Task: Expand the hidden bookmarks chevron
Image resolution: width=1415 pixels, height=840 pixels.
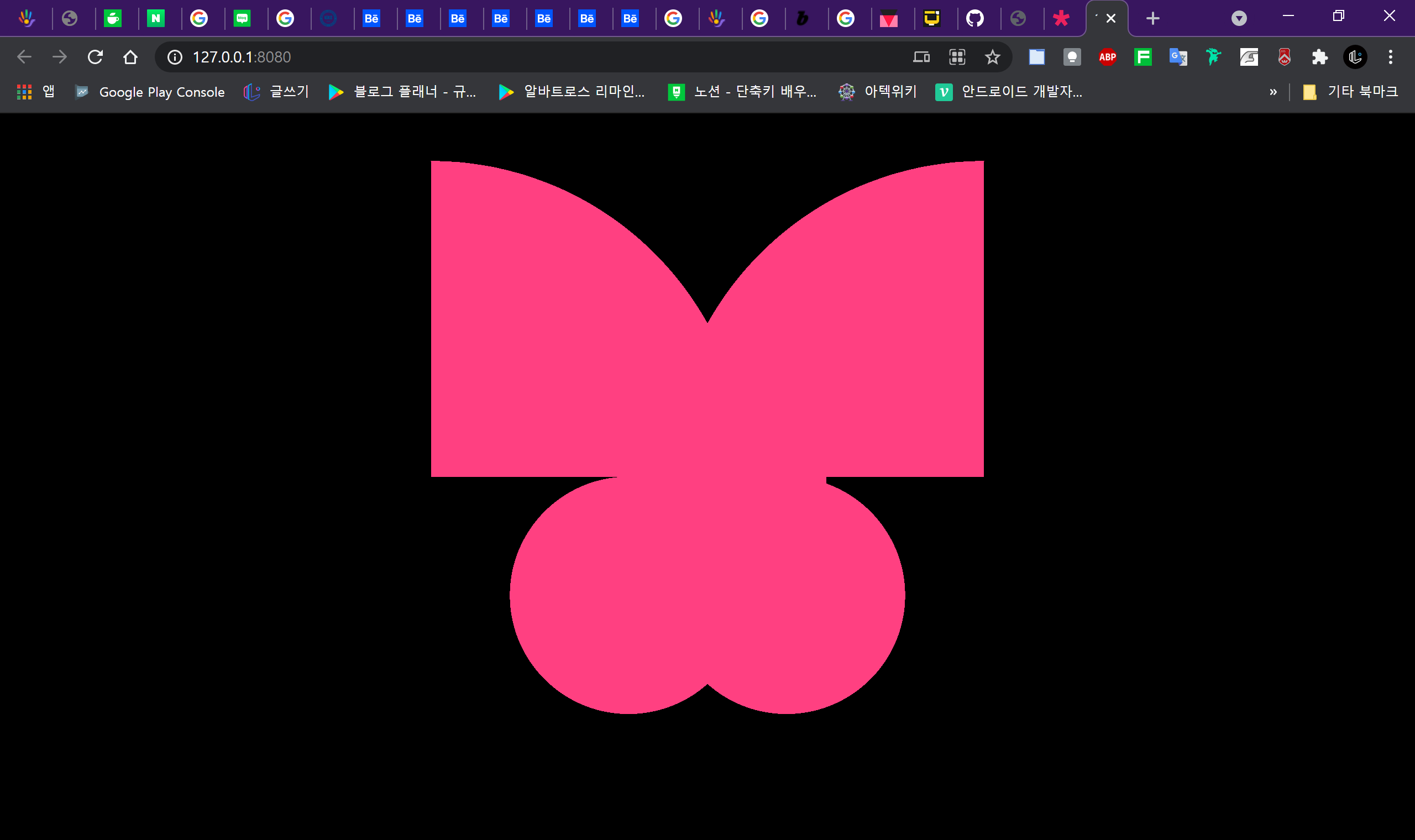Action: pos(1273,92)
